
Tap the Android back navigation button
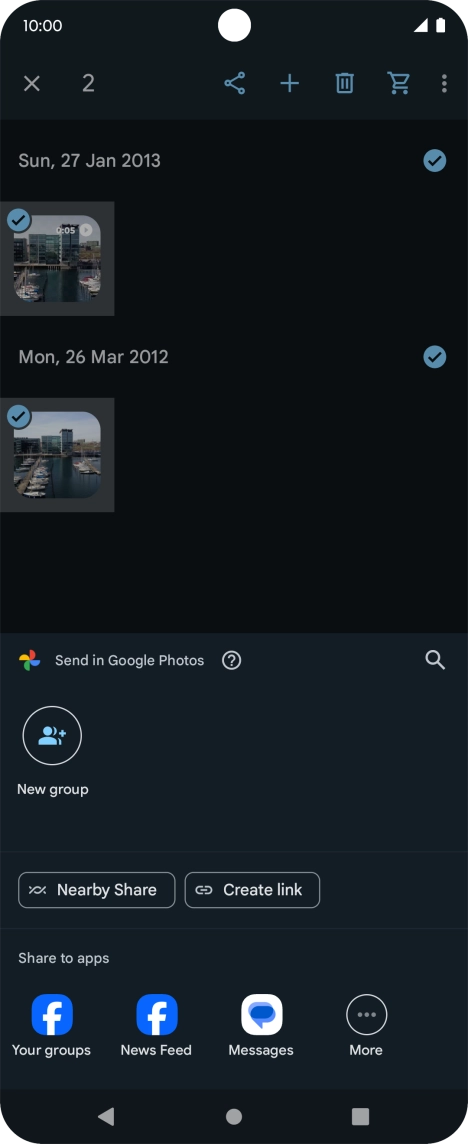coord(107,1116)
